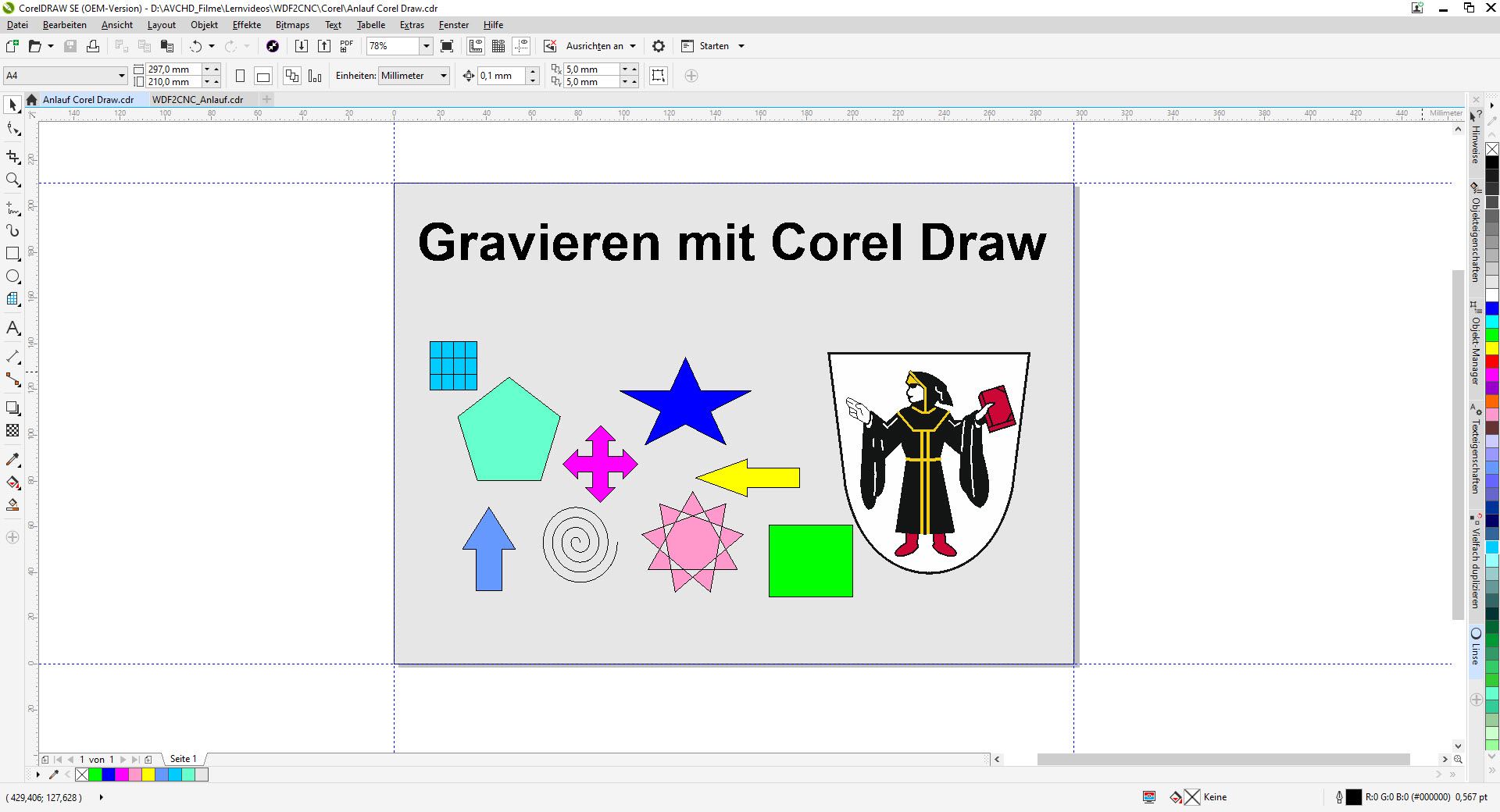Image resolution: width=1500 pixels, height=812 pixels.
Task: Choose the Ellipse tool
Action: pyautogui.click(x=12, y=276)
